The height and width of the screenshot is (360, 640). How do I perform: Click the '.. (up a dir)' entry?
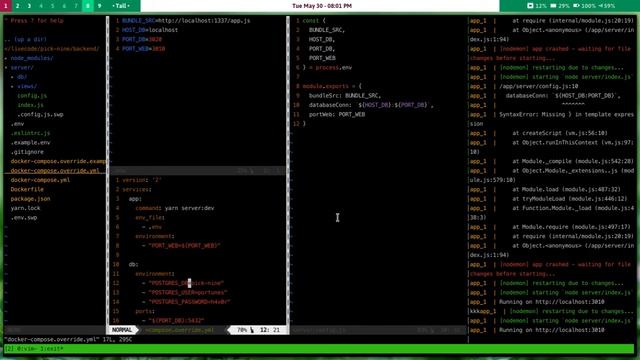(x=25, y=39)
